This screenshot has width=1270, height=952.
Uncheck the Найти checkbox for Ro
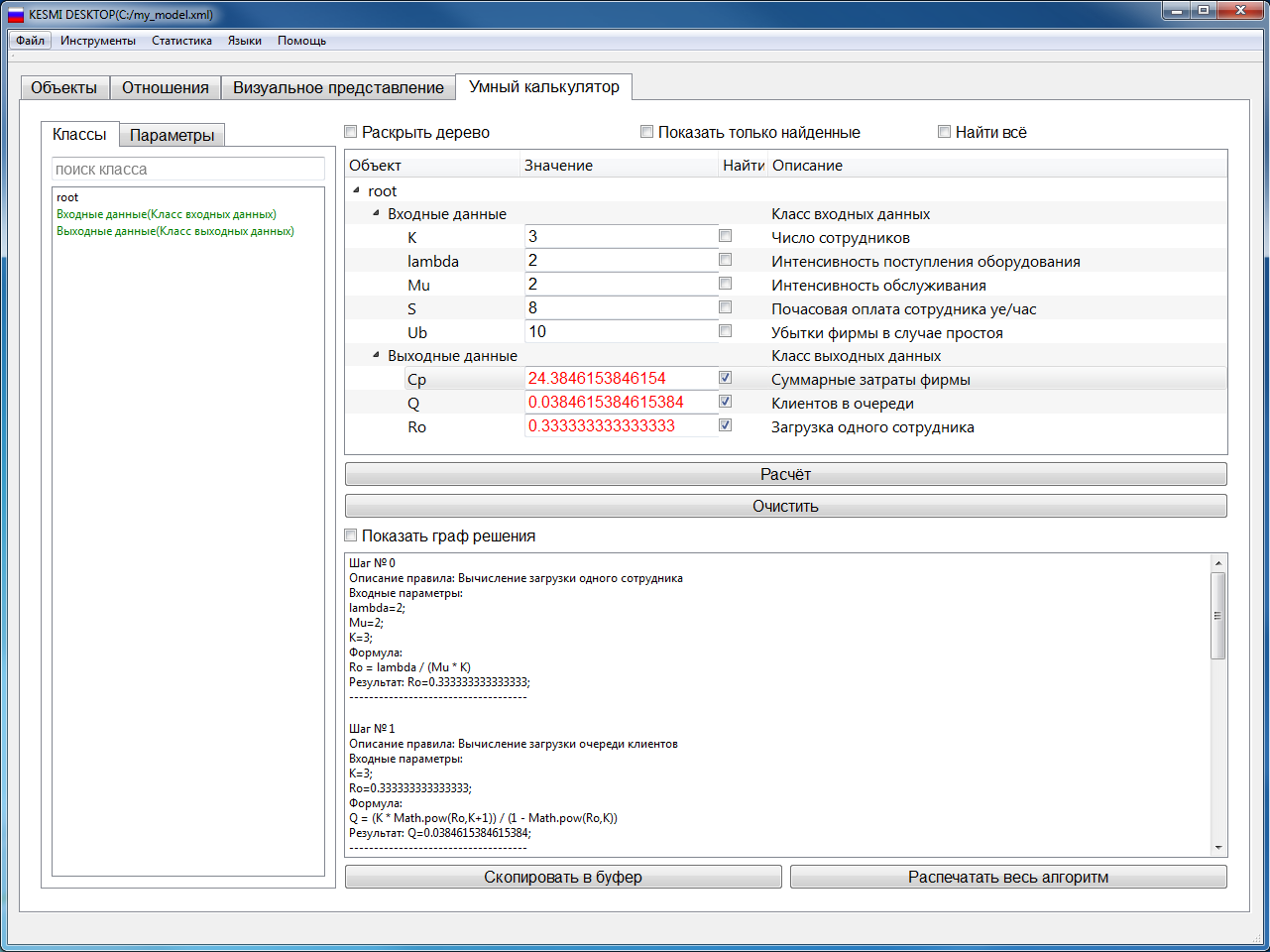[x=726, y=425]
